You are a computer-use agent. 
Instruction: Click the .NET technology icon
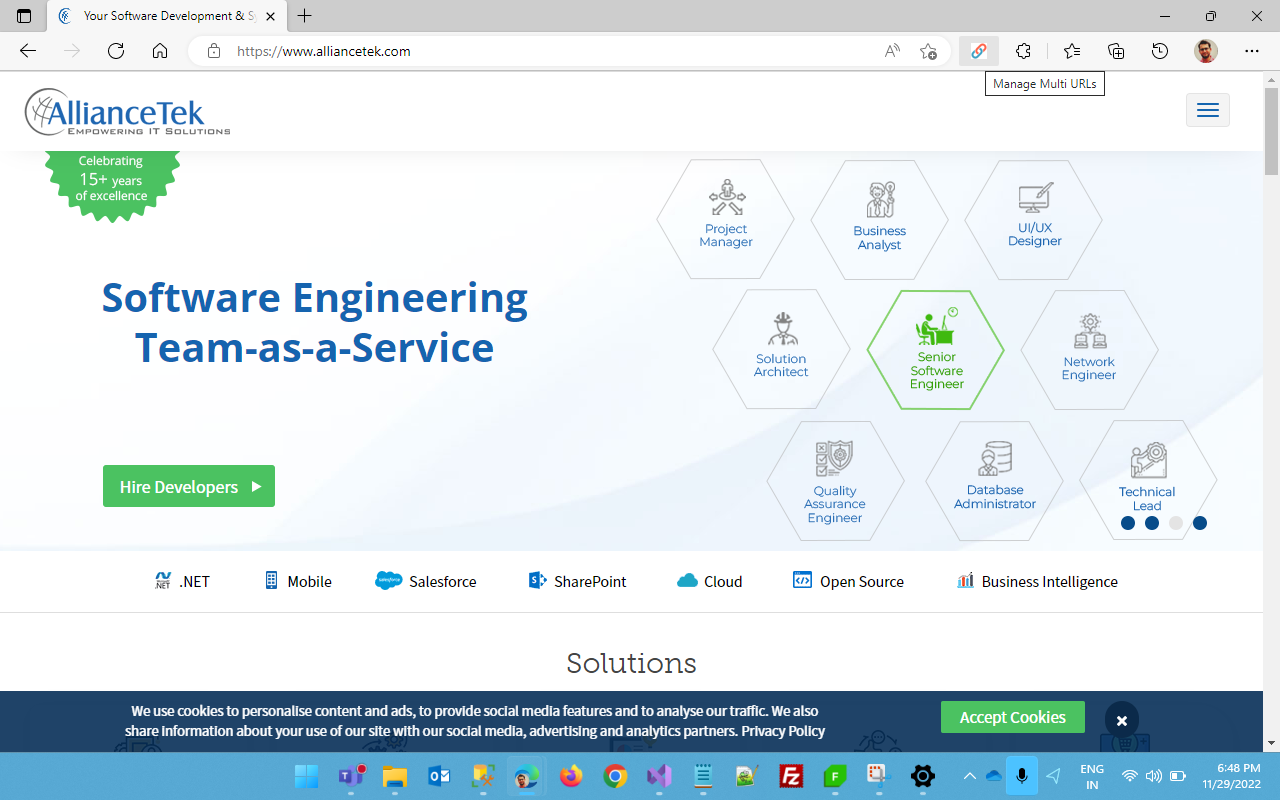coord(164,580)
